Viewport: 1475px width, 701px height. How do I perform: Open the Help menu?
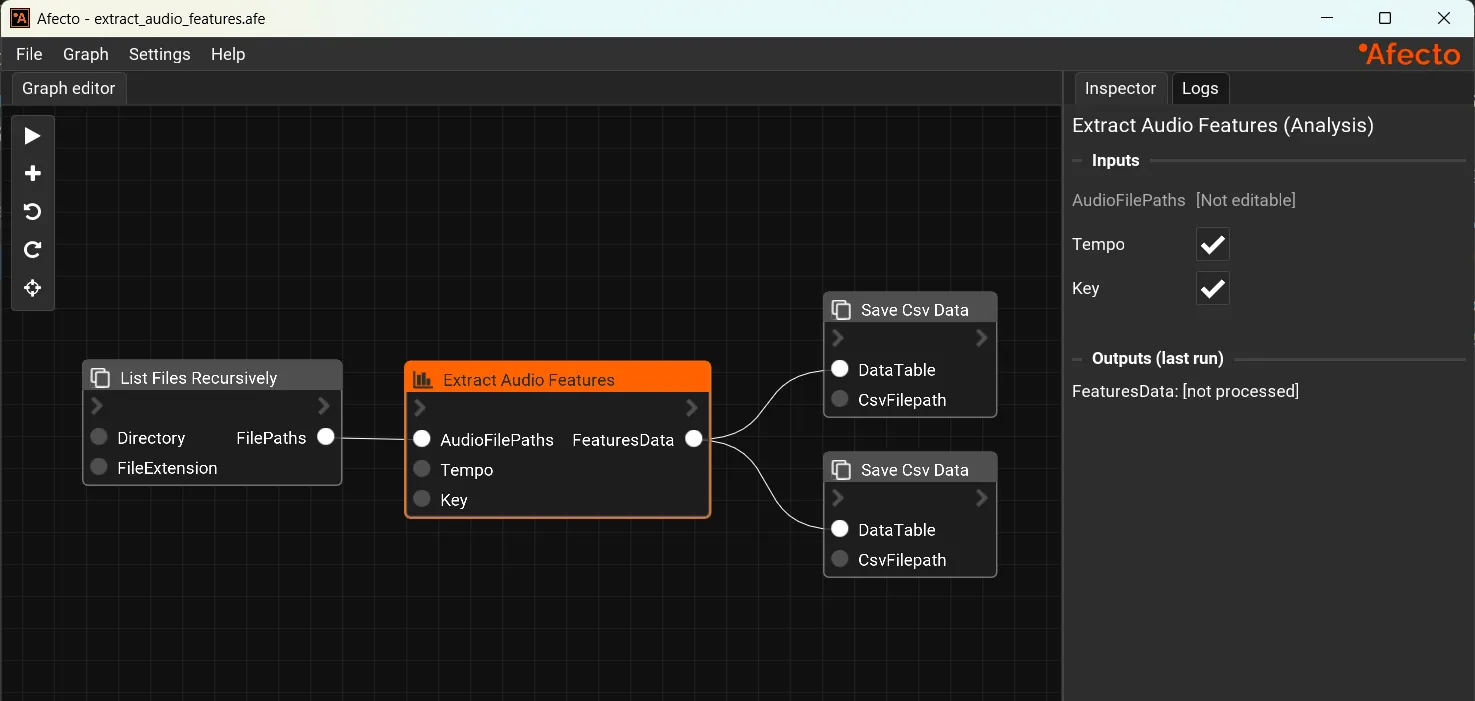[228, 54]
